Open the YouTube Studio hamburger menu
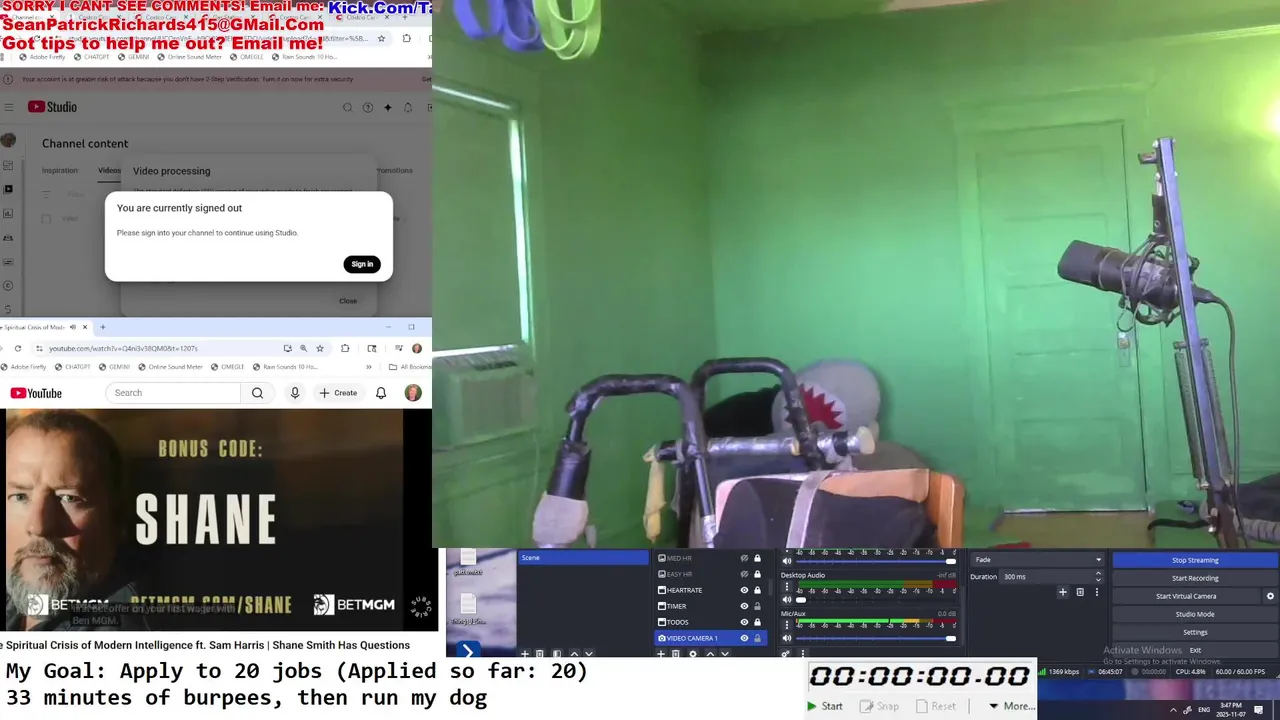The width and height of the screenshot is (1280, 720). click(9, 107)
